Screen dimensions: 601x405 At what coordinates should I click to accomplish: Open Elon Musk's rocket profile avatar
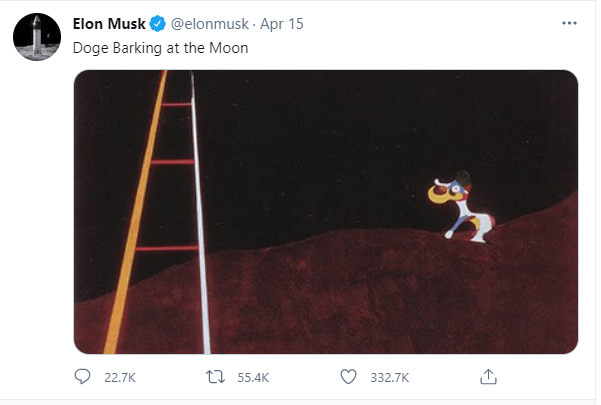tap(37, 37)
